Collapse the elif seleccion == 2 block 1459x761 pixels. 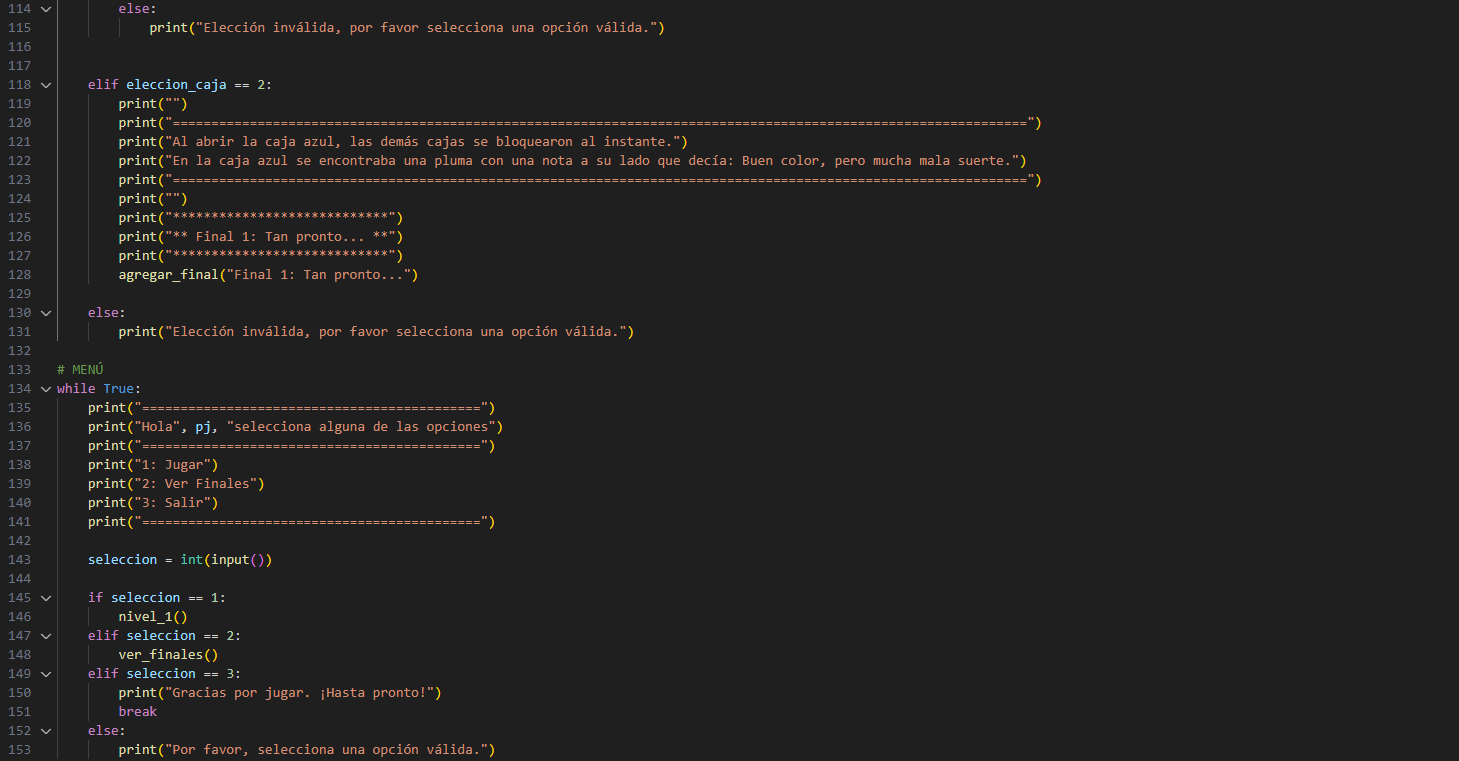[46, 636]
